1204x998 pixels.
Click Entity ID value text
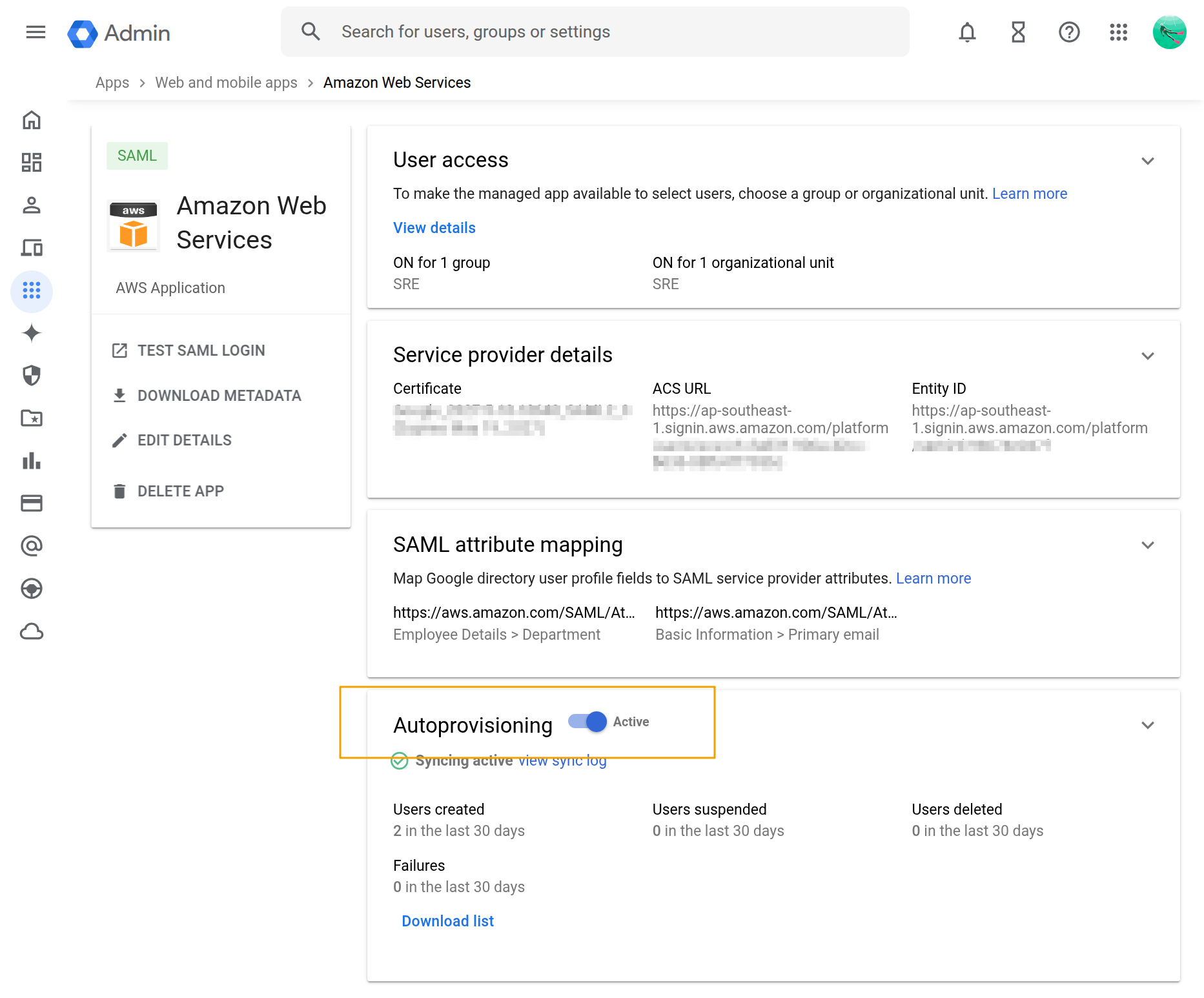pos(1030,427)
